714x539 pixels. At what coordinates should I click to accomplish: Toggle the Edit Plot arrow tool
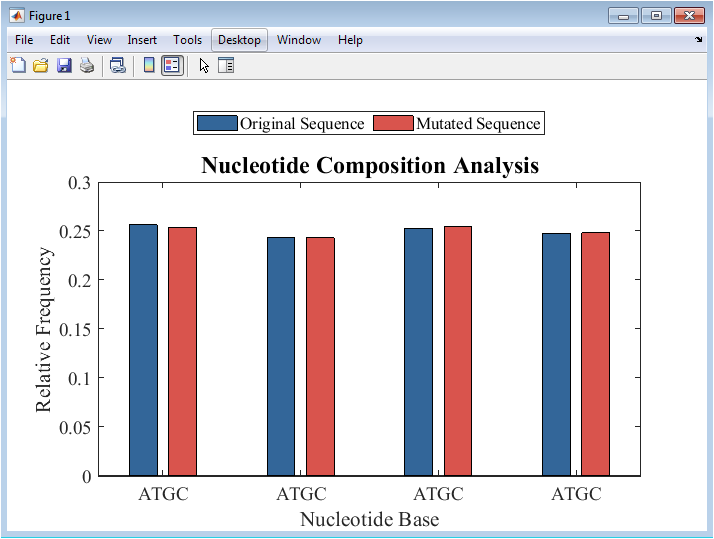204,66
